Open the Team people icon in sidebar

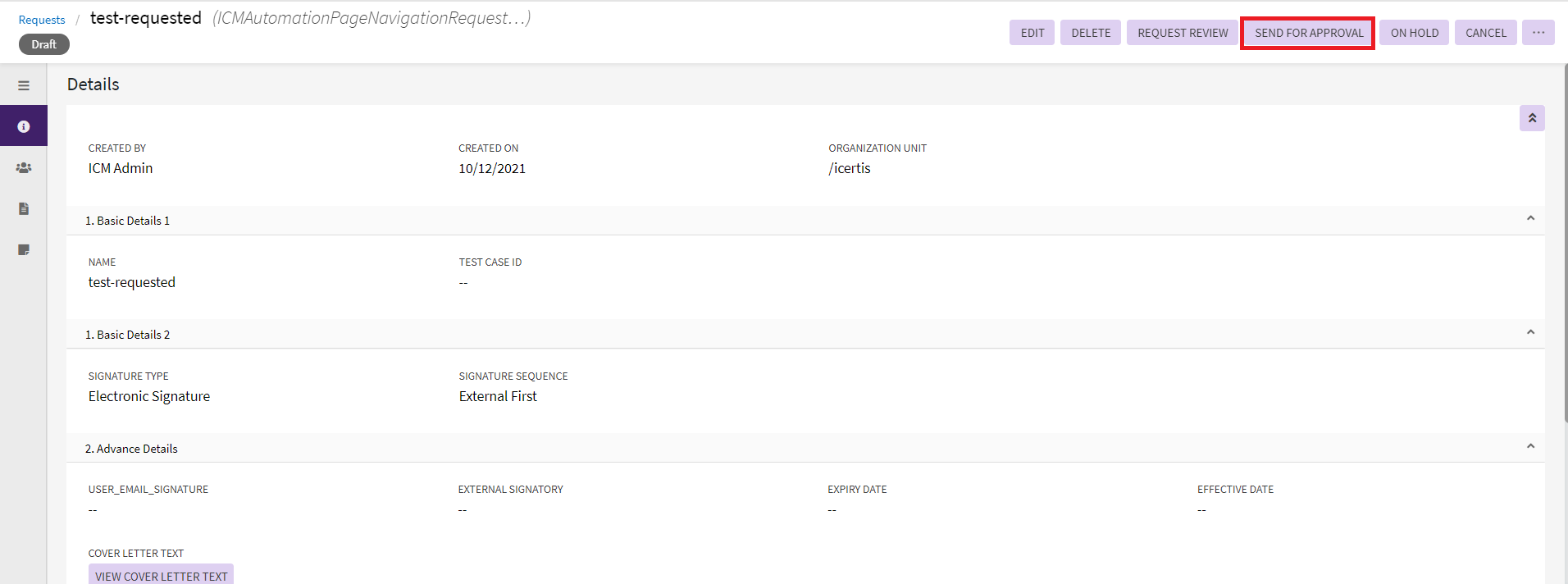pos(24,167)
